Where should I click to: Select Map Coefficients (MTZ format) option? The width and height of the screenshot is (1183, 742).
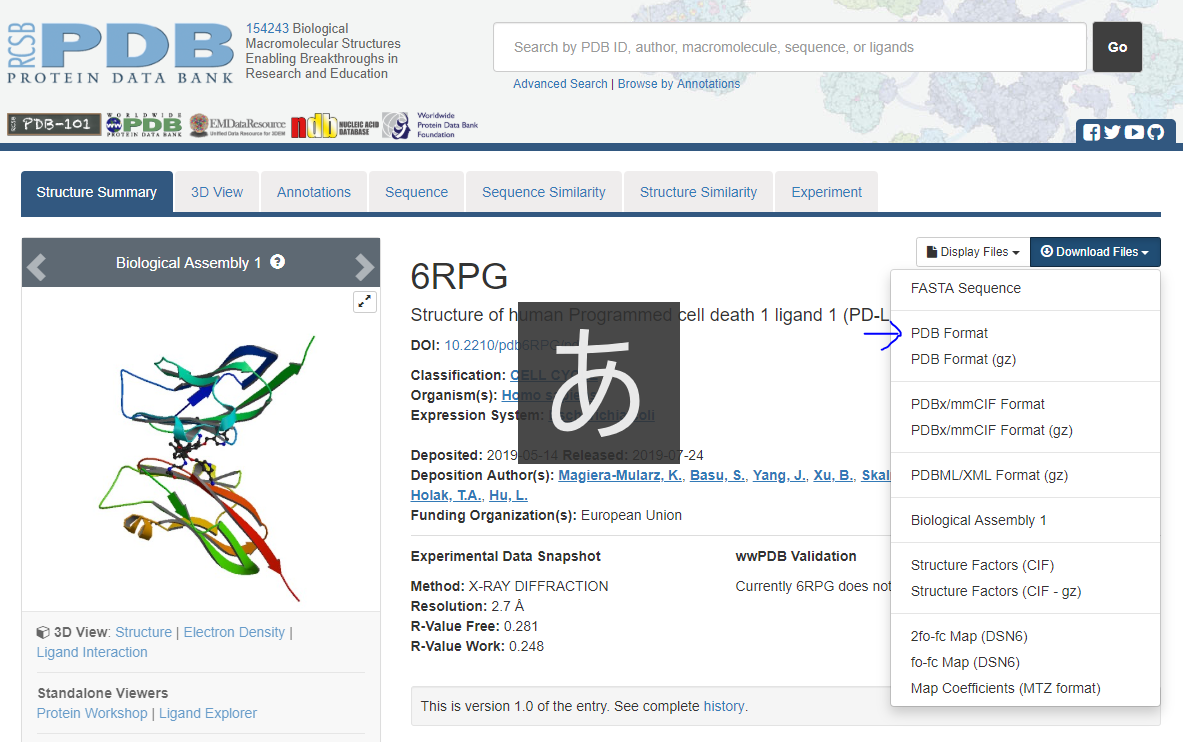[1005, 688]
